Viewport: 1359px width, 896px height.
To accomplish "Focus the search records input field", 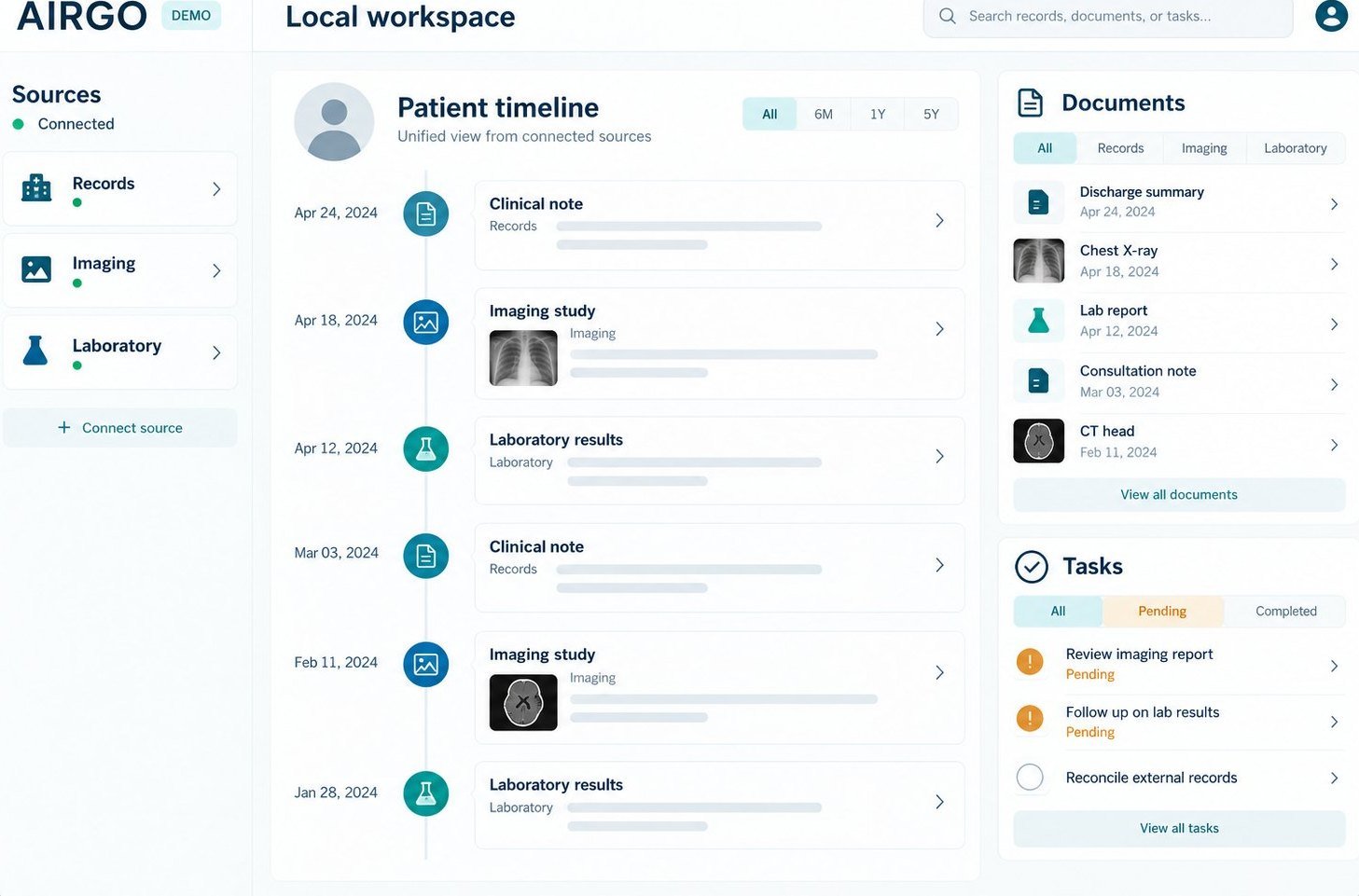I will (1108, 16).
